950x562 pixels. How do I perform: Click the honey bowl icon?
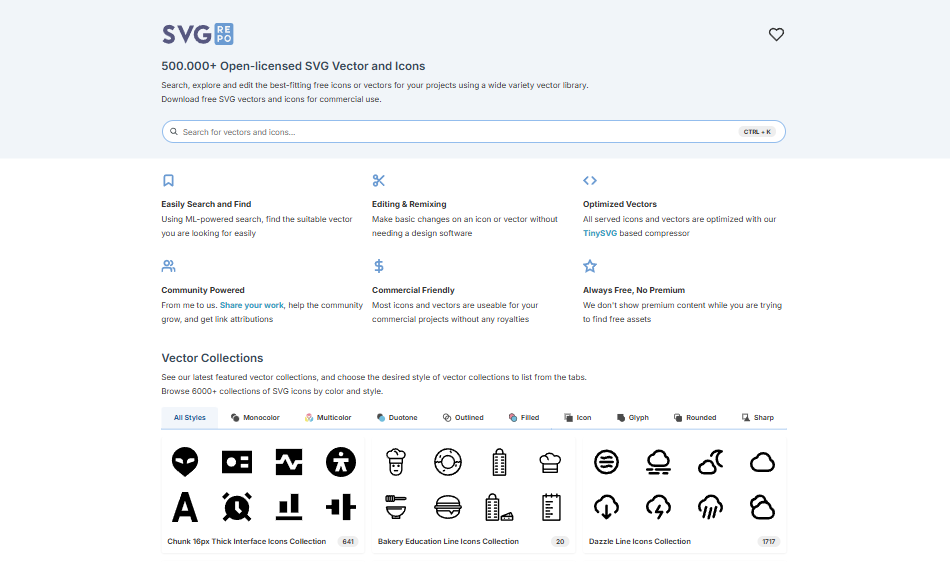(396, 507)
